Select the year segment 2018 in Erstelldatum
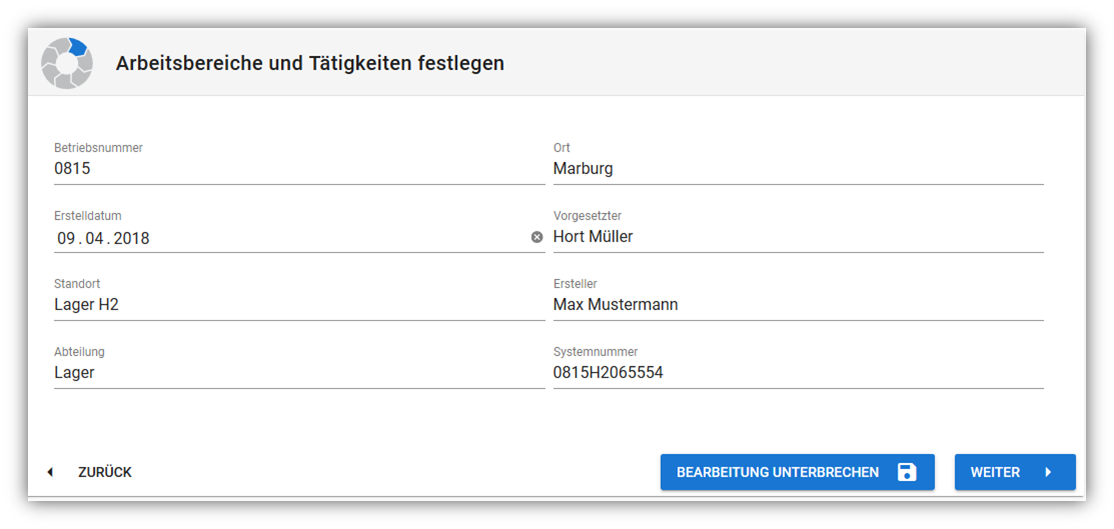The image size is (1114, 529). pyautogui.click(x=131, y=238)
